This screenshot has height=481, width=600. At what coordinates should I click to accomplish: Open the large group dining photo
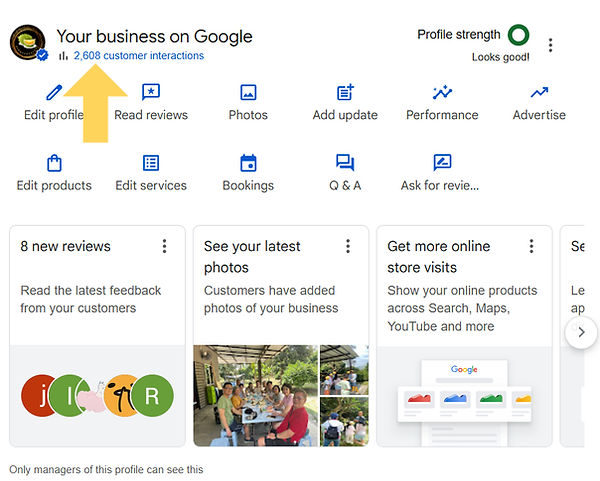(x=256, y=395)
